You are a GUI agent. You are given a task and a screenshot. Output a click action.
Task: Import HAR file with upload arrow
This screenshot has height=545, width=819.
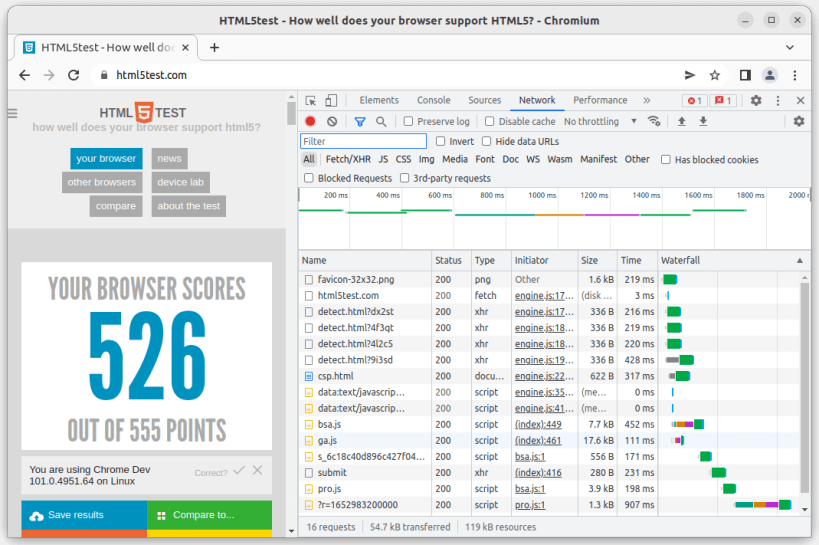(x=682, y=121)
